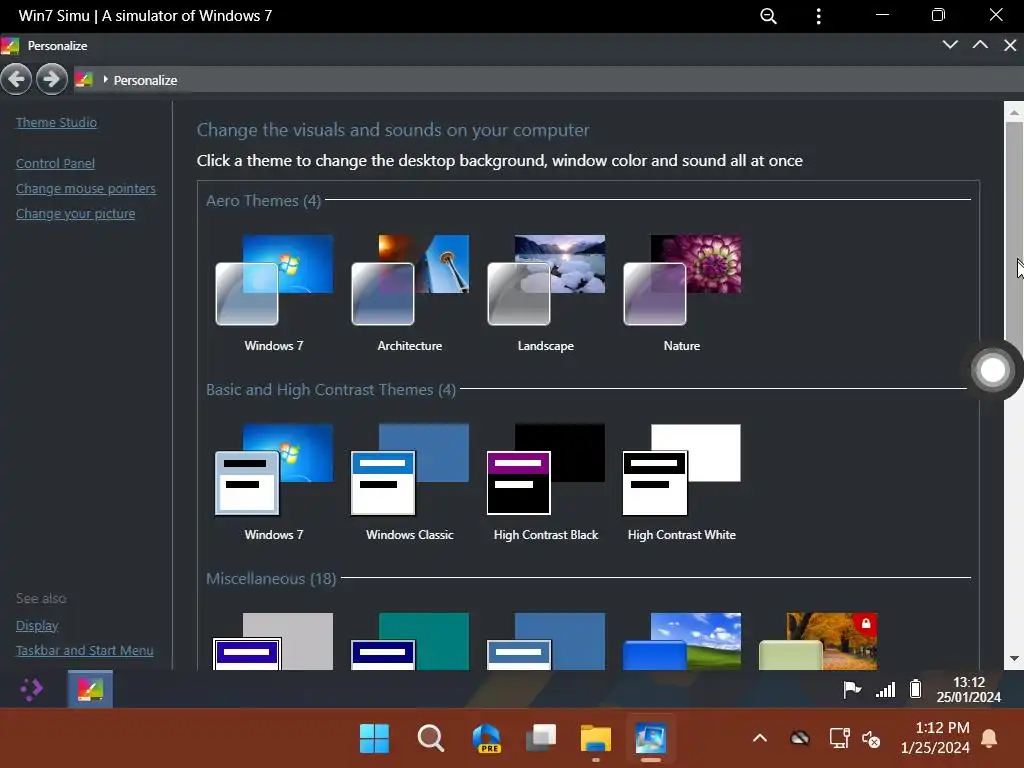Select the Windows Classic theme
Viewport: 1024px width, 768px height.
tap(409, 483)
